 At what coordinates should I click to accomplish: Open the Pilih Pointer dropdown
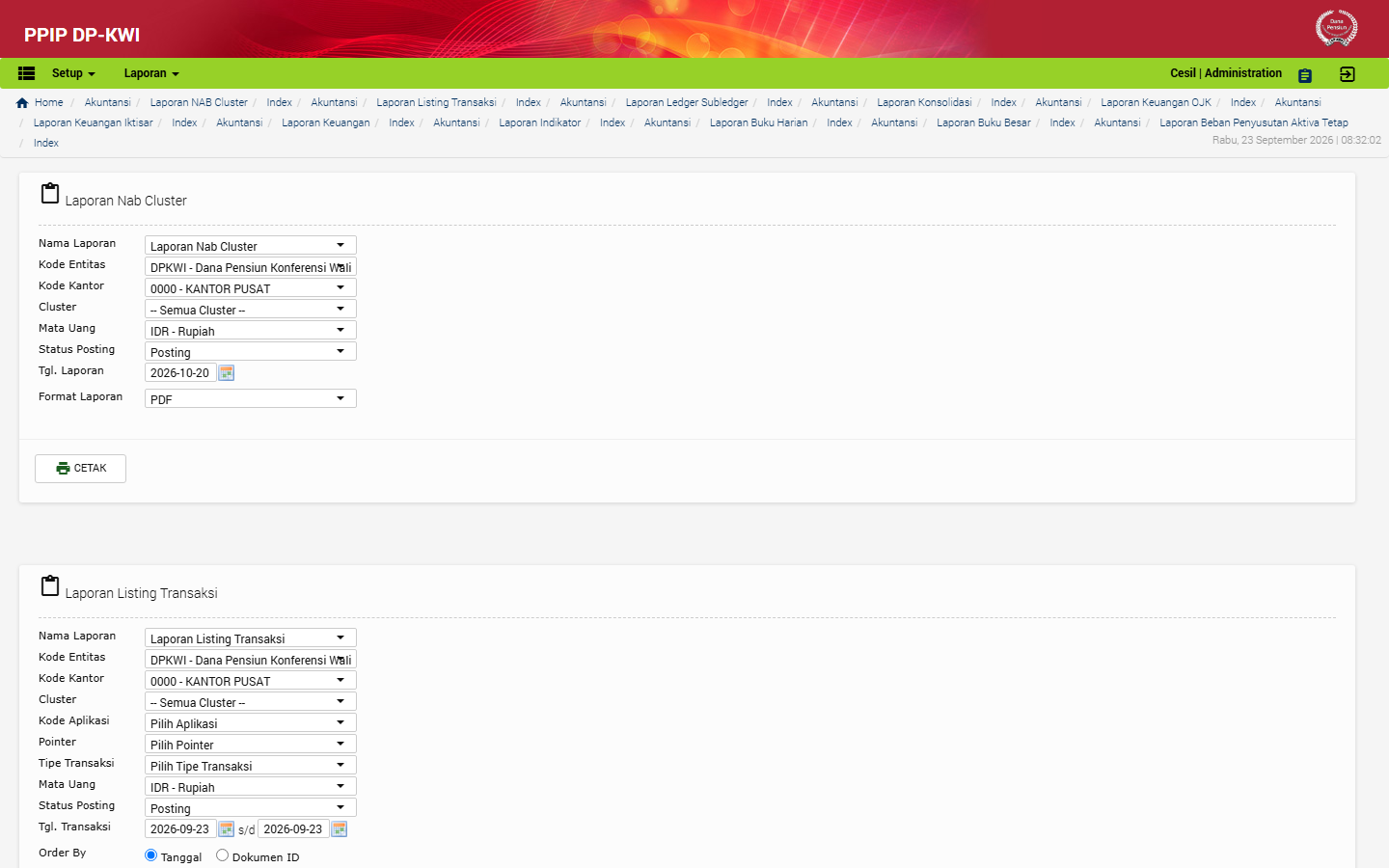[x=251, y=745]
